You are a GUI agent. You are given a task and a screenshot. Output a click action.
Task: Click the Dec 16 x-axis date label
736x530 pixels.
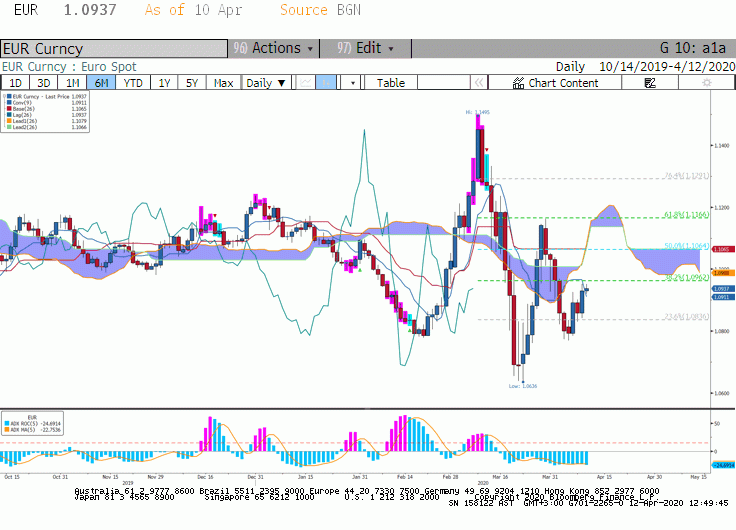(x=205, y=477)
